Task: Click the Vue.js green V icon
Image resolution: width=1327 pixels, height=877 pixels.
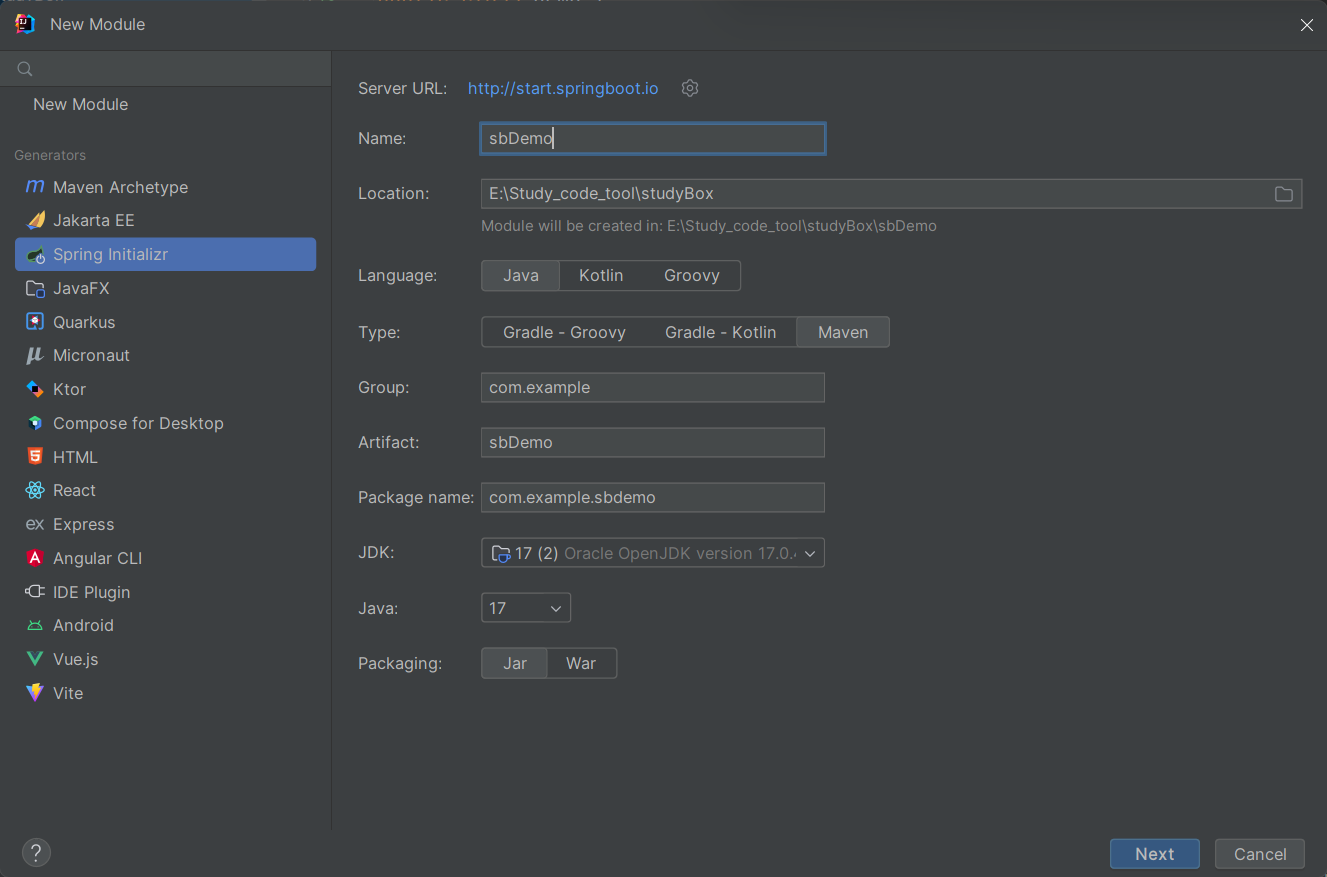Action: coord(35,659)
